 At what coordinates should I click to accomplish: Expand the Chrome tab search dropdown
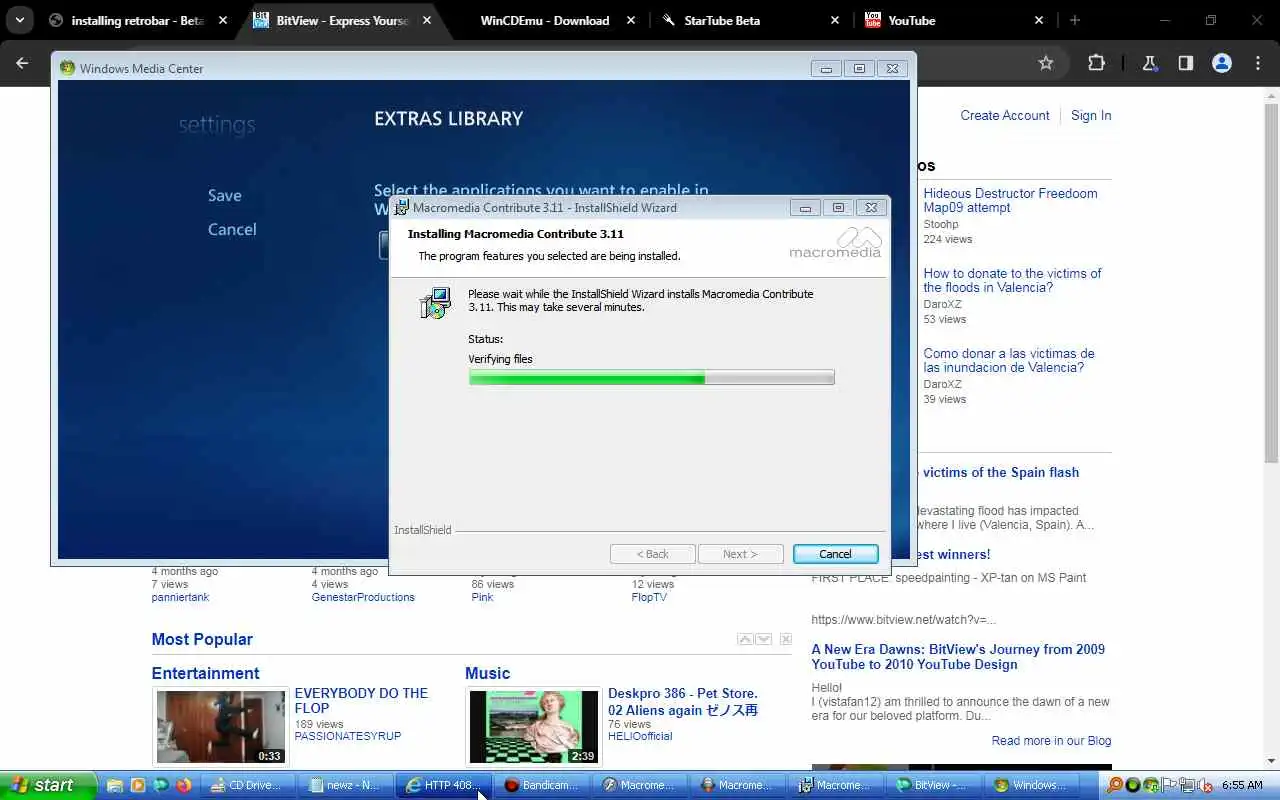[x=19, y=20]
